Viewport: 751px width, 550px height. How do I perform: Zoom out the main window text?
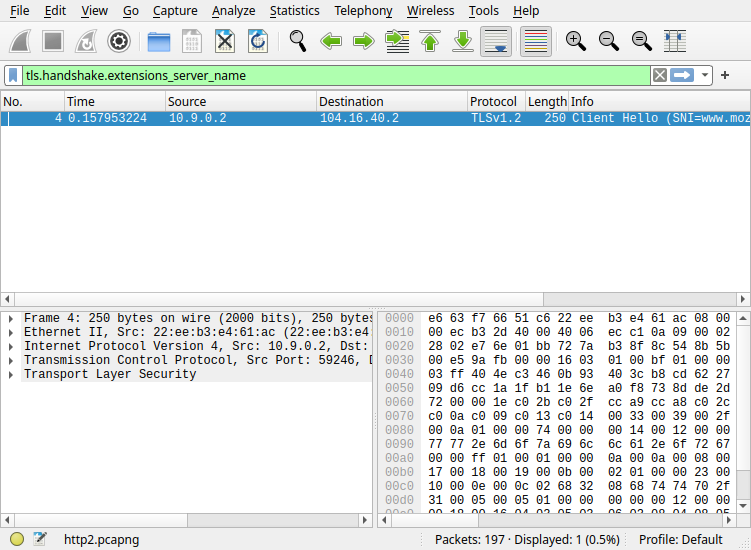pos(609,41)
